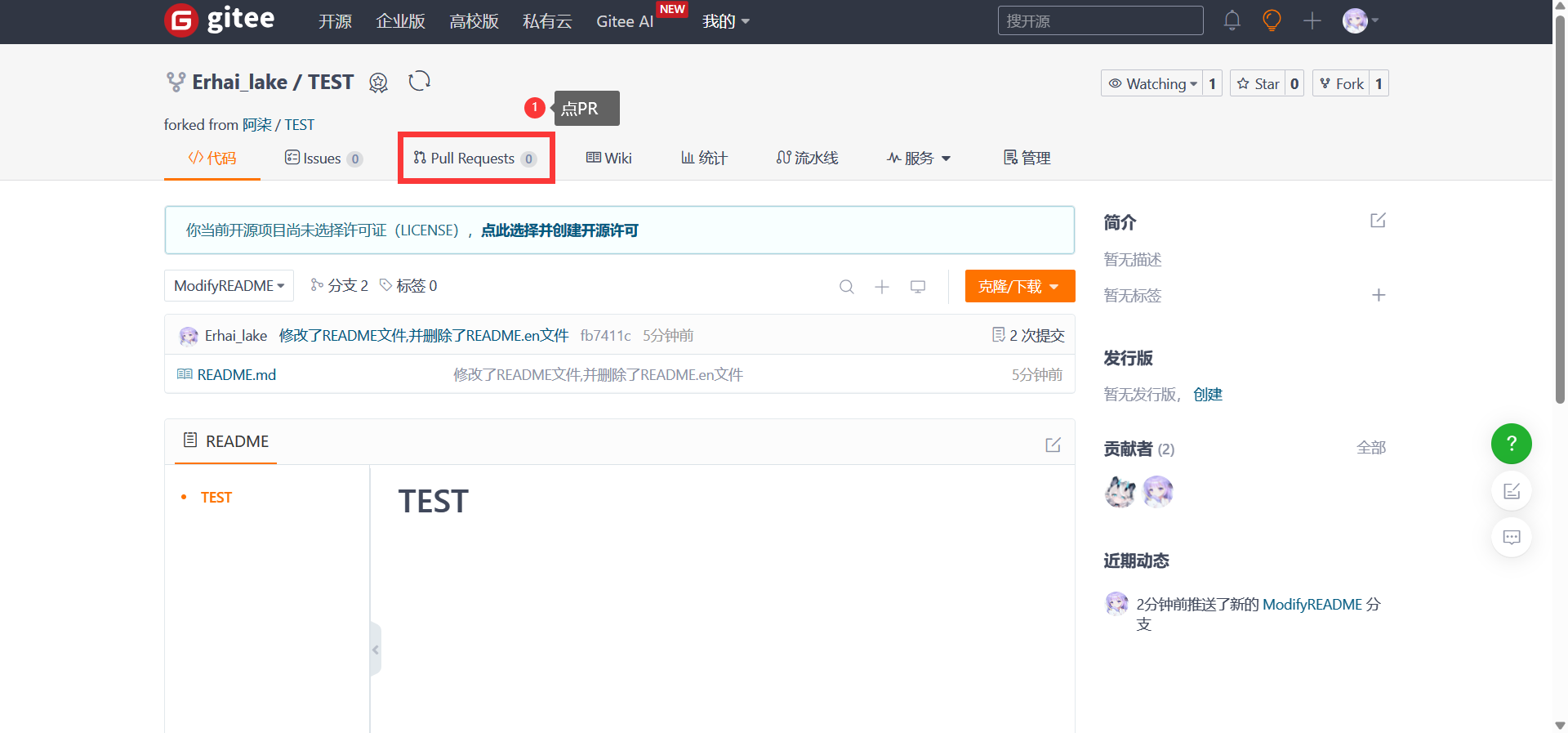1568x733 pixels.
Task: Click the 搜开源 search field
Action: point(1099,20)
